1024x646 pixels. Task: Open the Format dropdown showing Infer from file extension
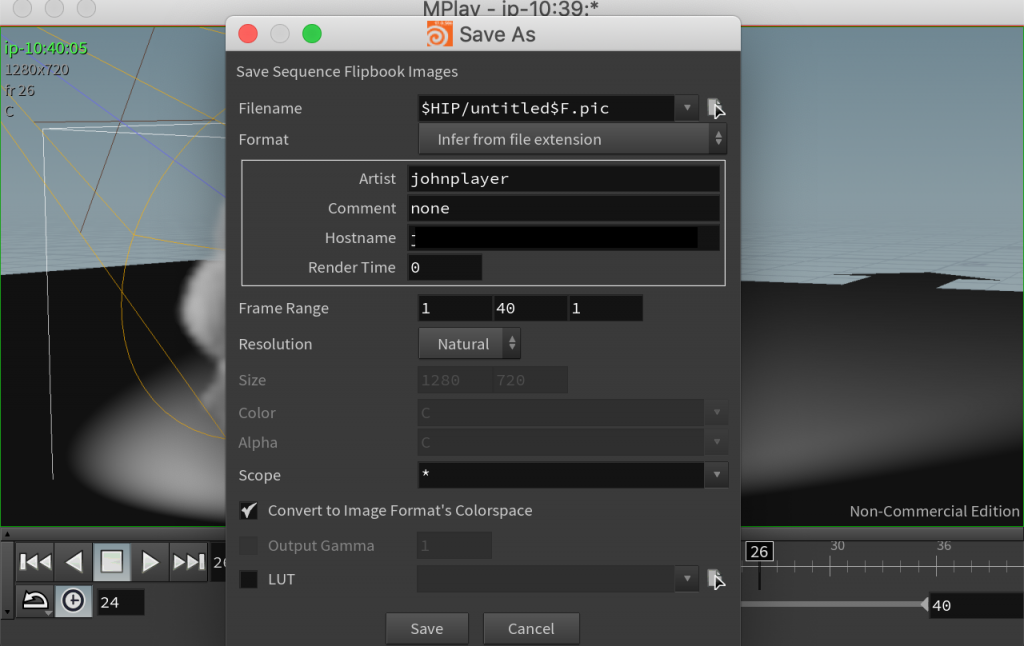tap(570, 139)
